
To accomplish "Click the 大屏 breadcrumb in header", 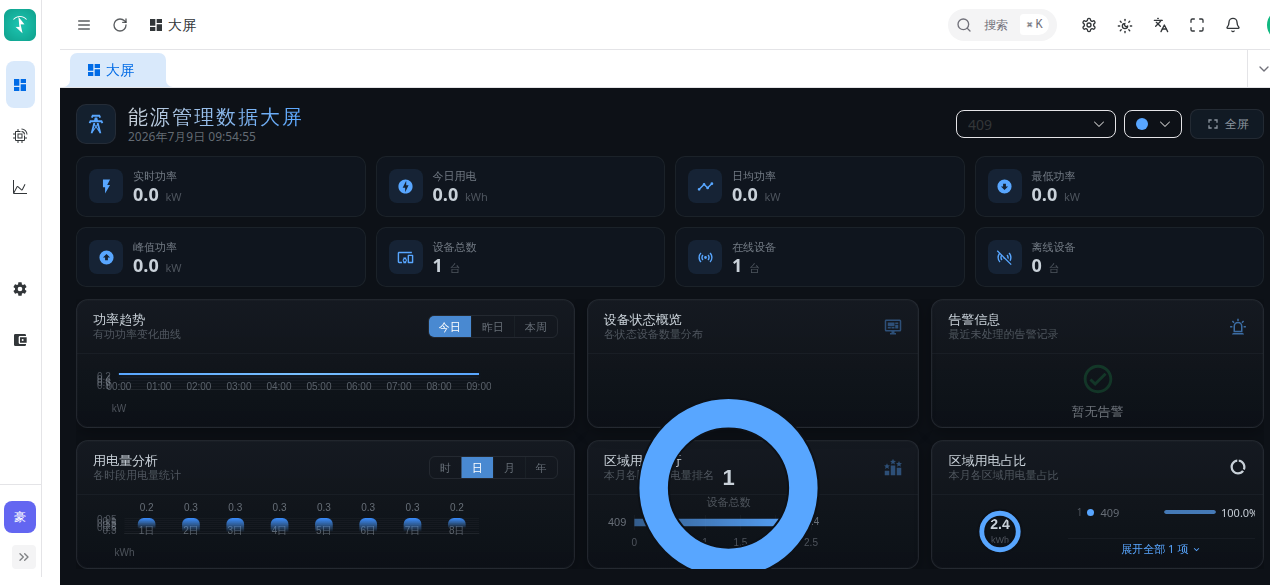I will click(173, 25).
